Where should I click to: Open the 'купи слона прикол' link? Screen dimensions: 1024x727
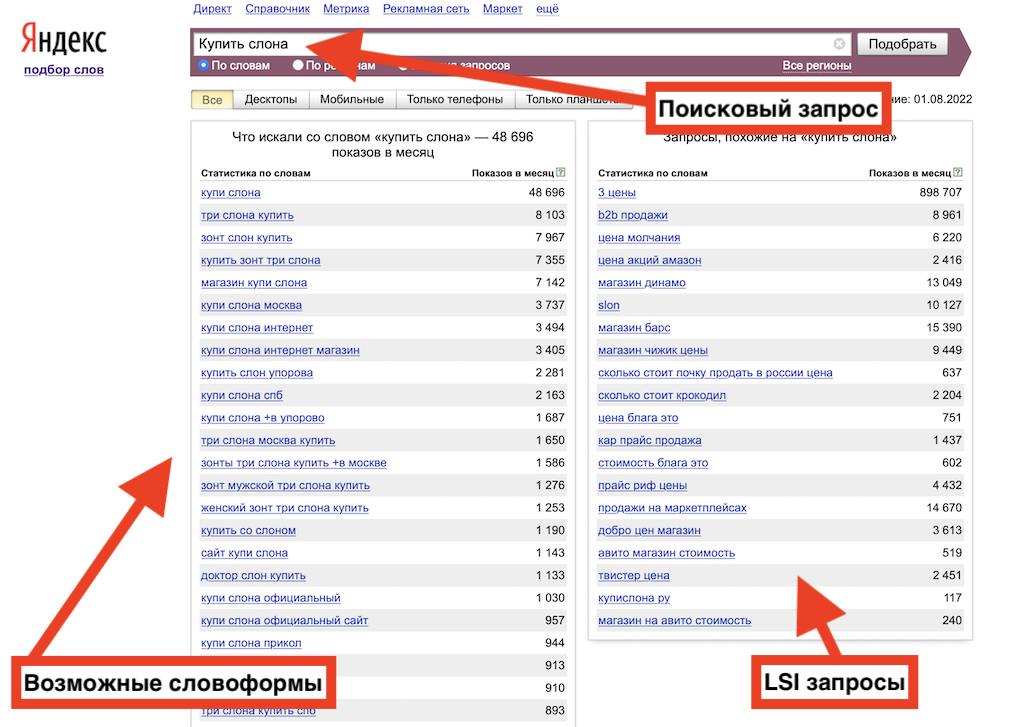pyautogui.click(x=251, y=643)
